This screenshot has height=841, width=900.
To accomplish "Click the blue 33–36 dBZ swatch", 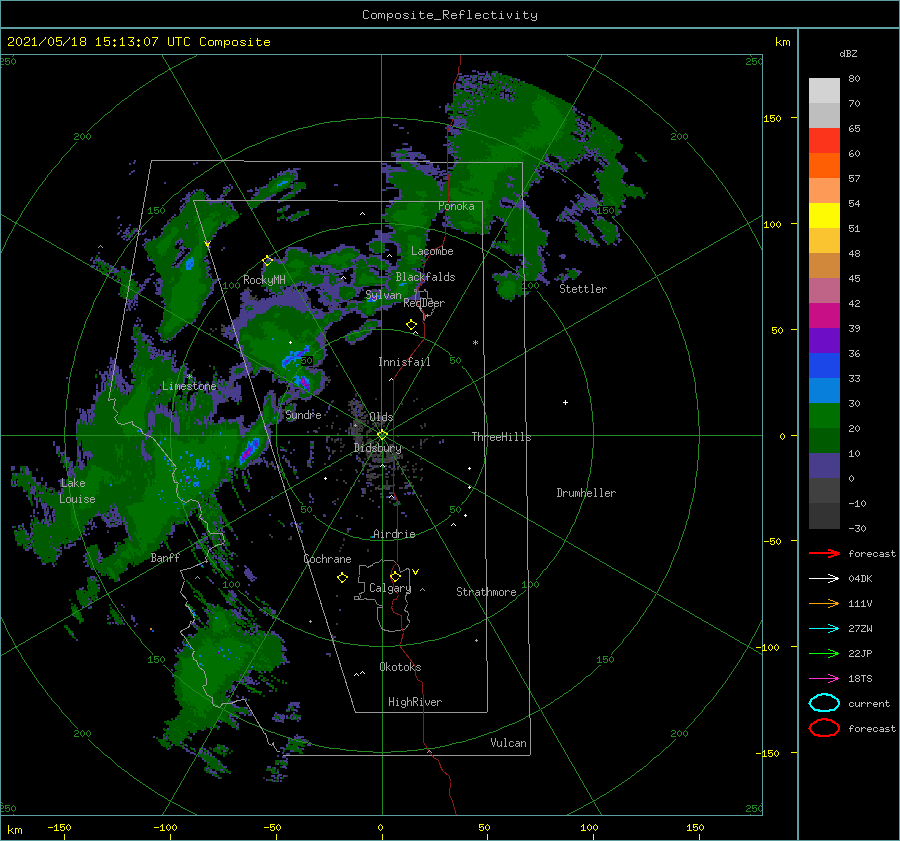I will pos(824,366).
